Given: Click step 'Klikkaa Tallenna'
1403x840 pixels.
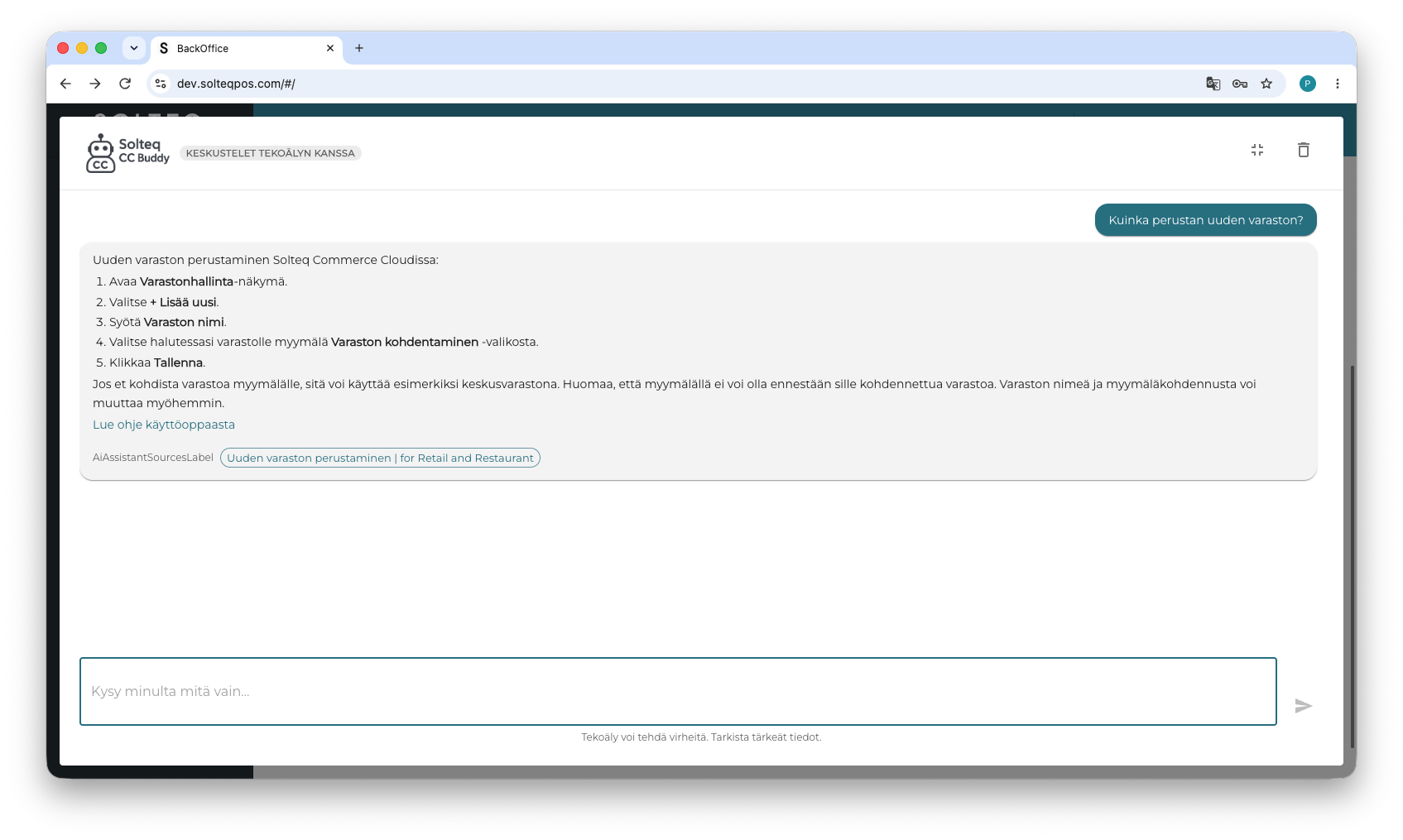Looking at the screenshot, I should pyautogui.click(x=157, y=362).
